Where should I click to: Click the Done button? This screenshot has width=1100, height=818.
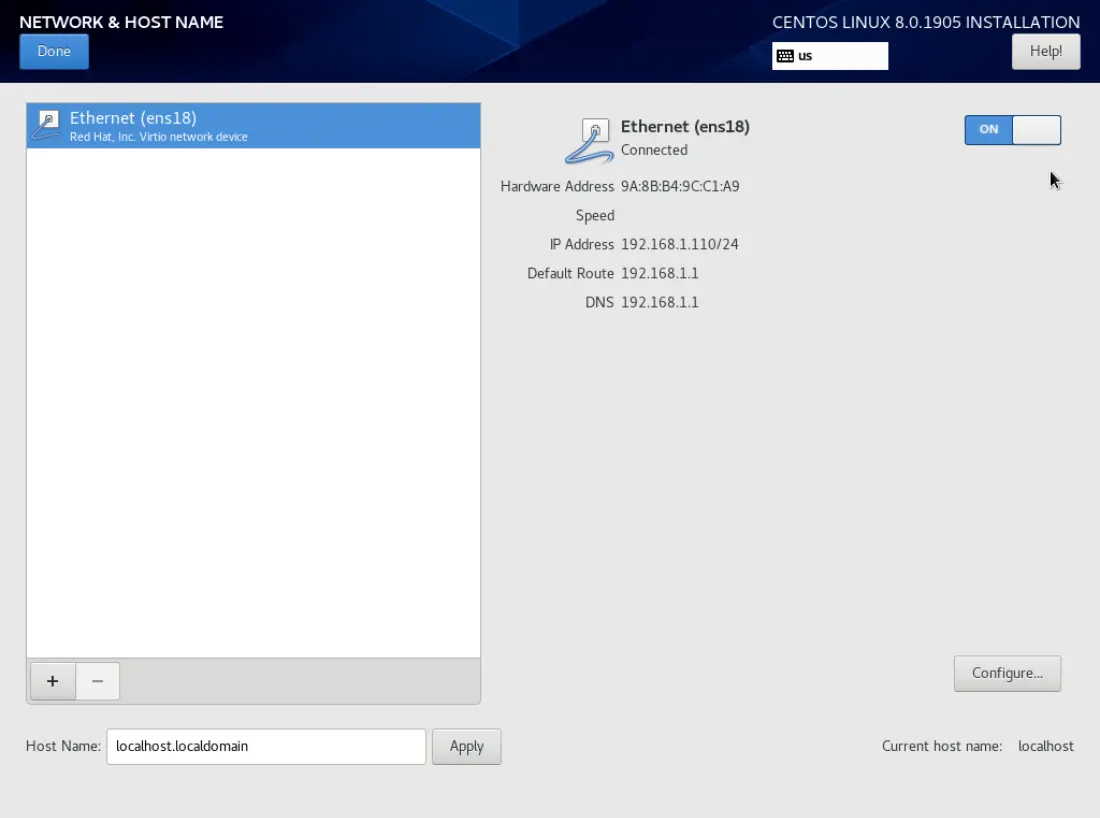(54, 51)
